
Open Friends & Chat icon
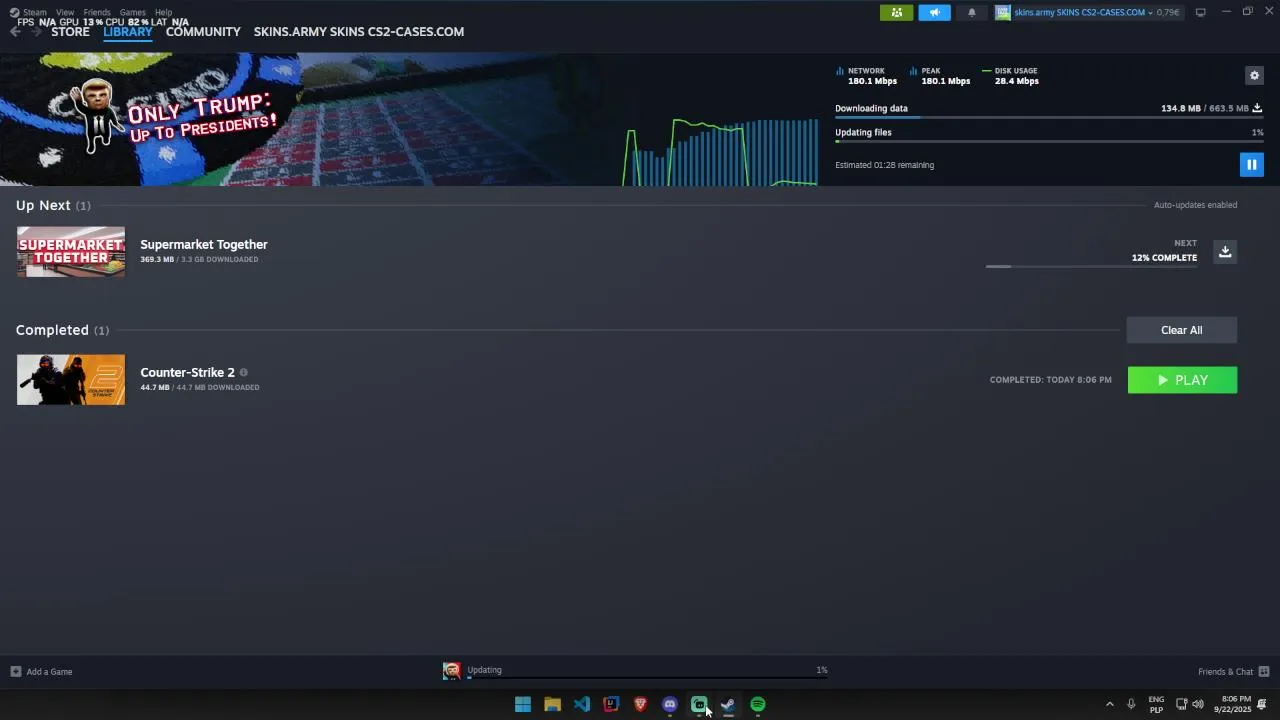[x=1264, y=671]
